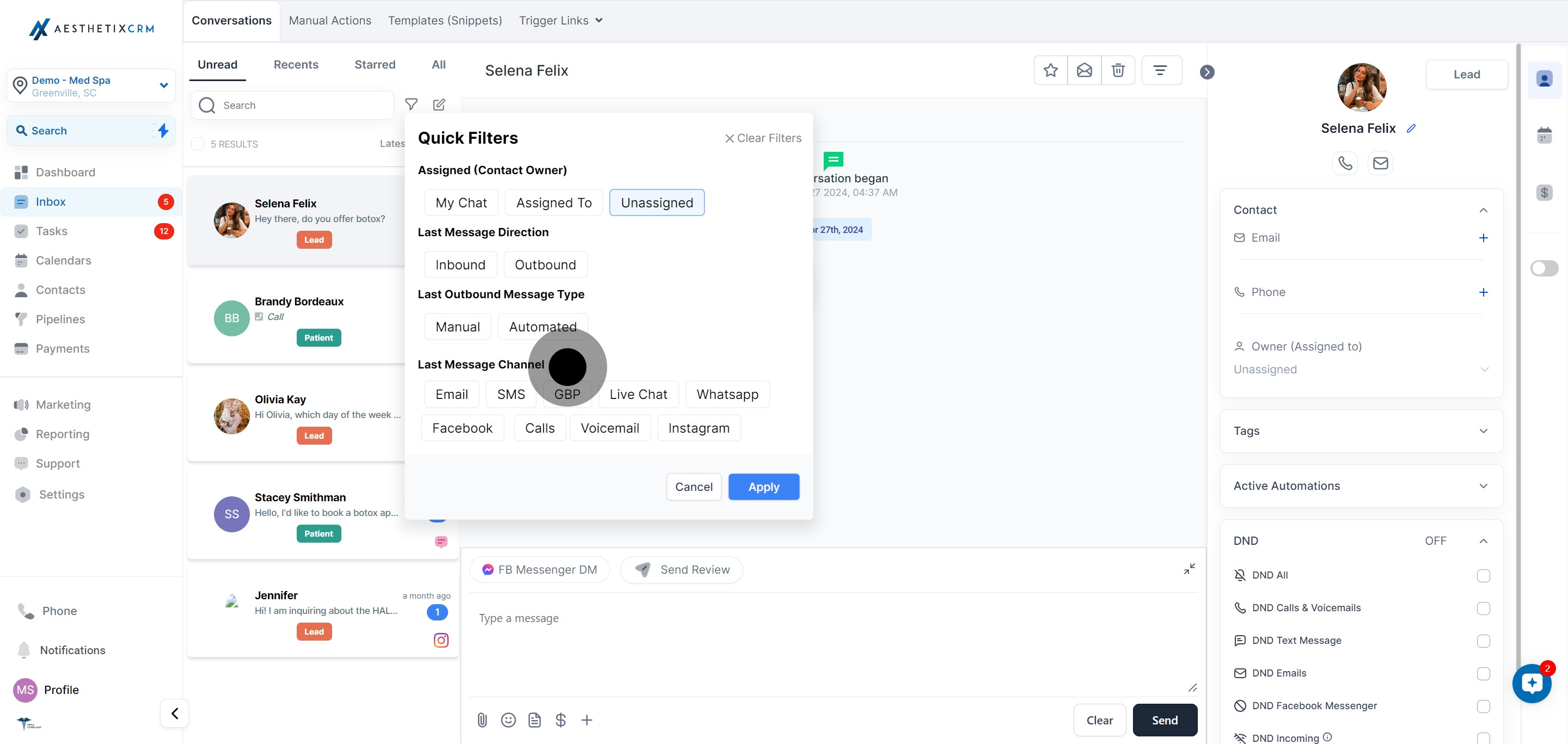1568x744 pixels.
Task: Open the emoji picker
Action: (x=509, y=720)
